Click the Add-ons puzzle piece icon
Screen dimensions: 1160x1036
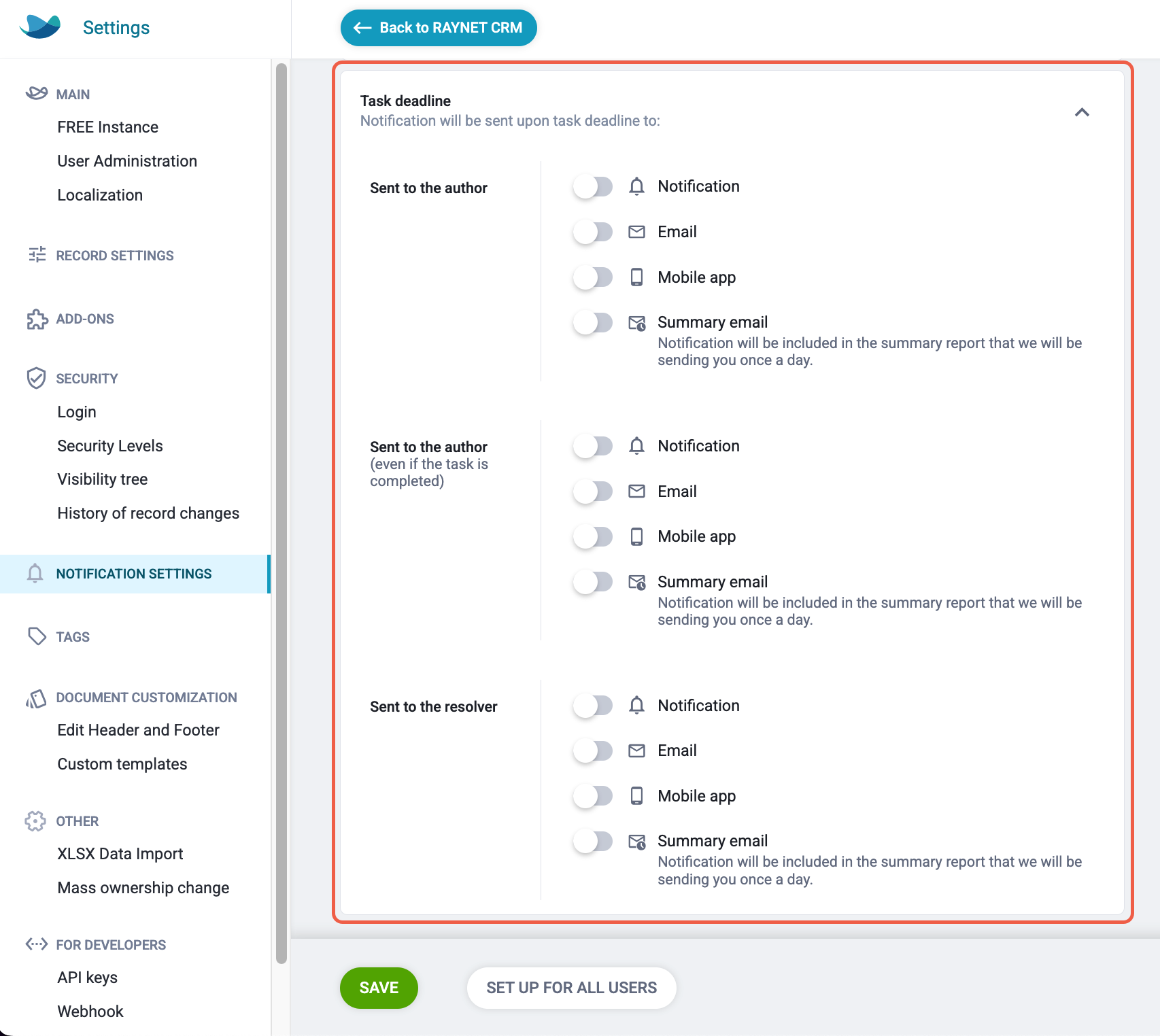point(37,319)
